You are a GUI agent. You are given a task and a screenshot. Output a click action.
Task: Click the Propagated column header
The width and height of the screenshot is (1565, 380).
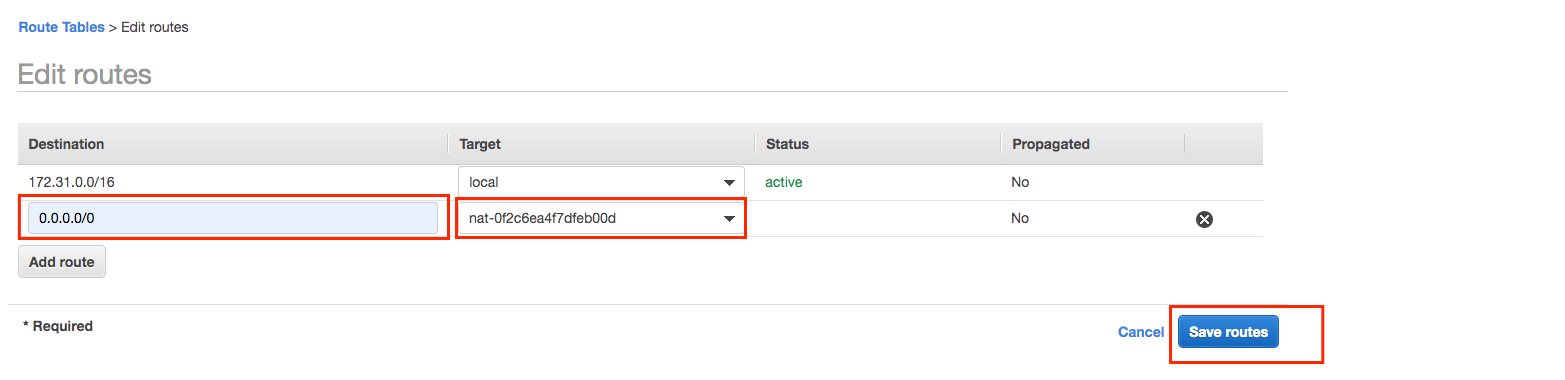(1051, 144)
